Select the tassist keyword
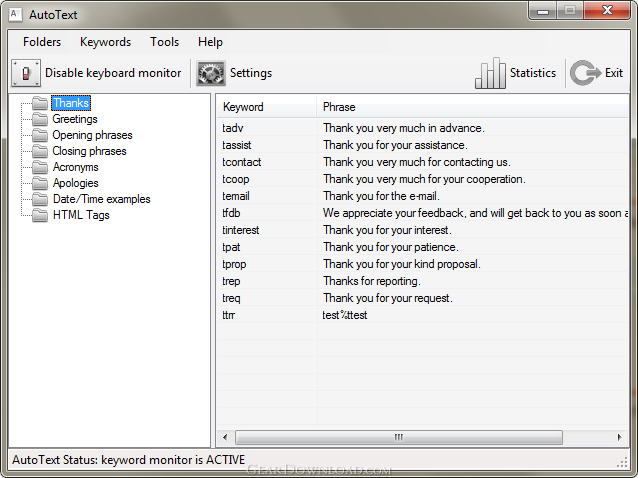Viewport: 638px width, 478px height. (x=236, y=145)
